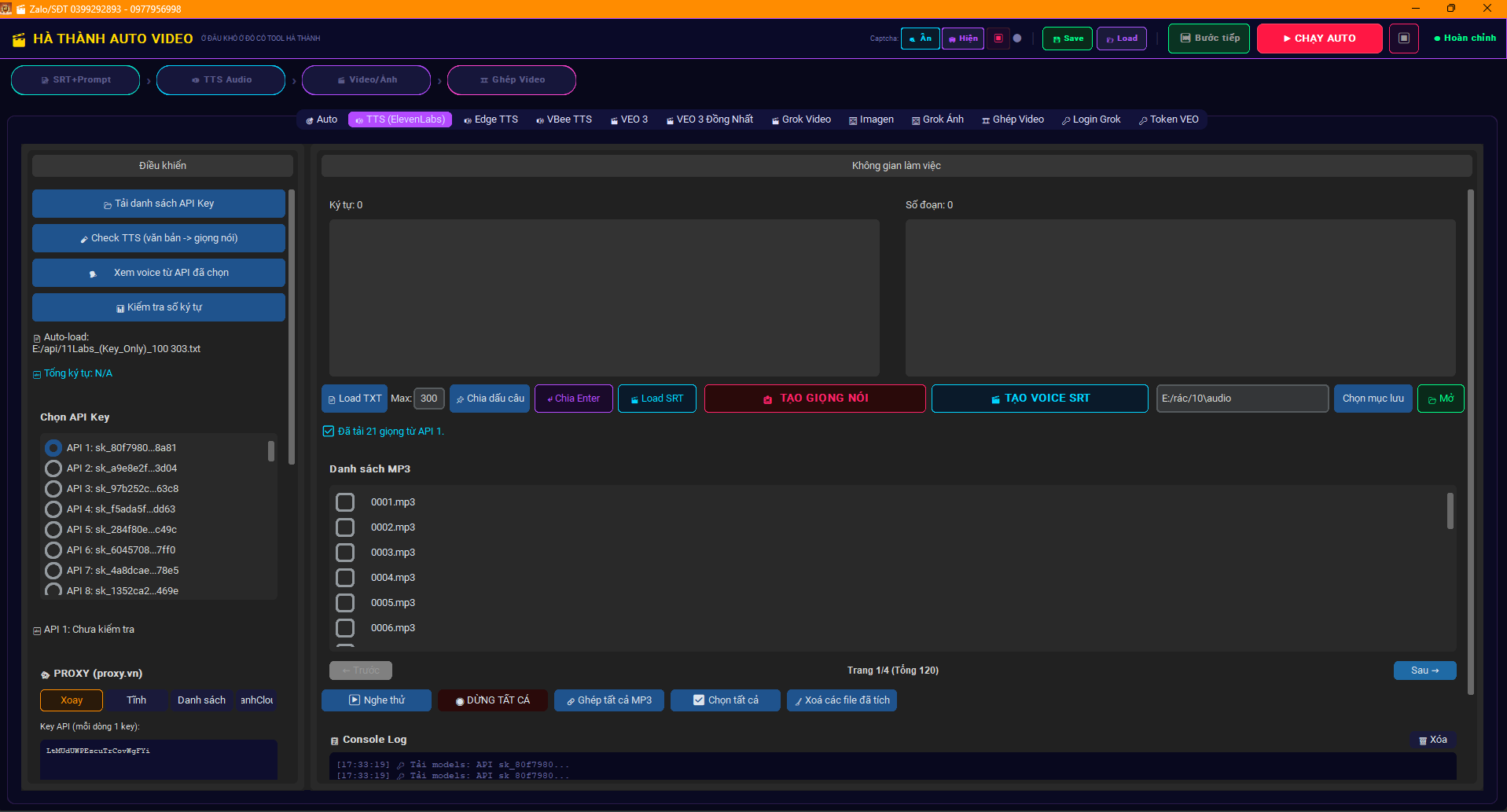This screenshot has height=812, width=1507.
Task: Toggle the Chọn tất cả checkbox button
Action: 725,700
